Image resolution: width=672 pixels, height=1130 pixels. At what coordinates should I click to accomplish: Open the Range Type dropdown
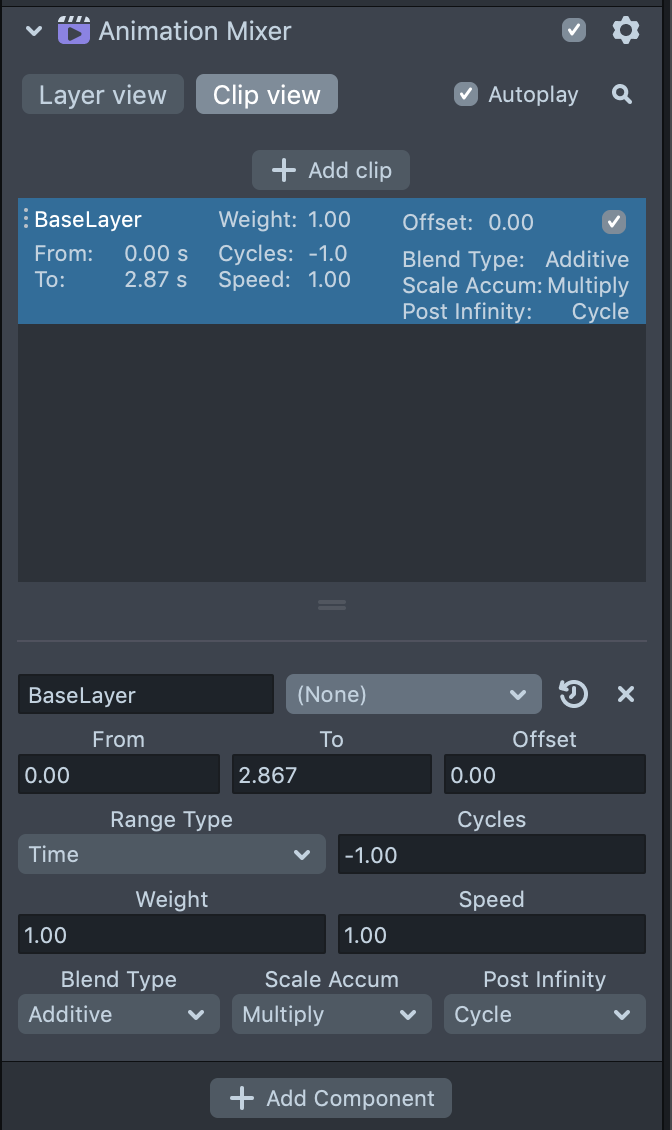point(171,855)
